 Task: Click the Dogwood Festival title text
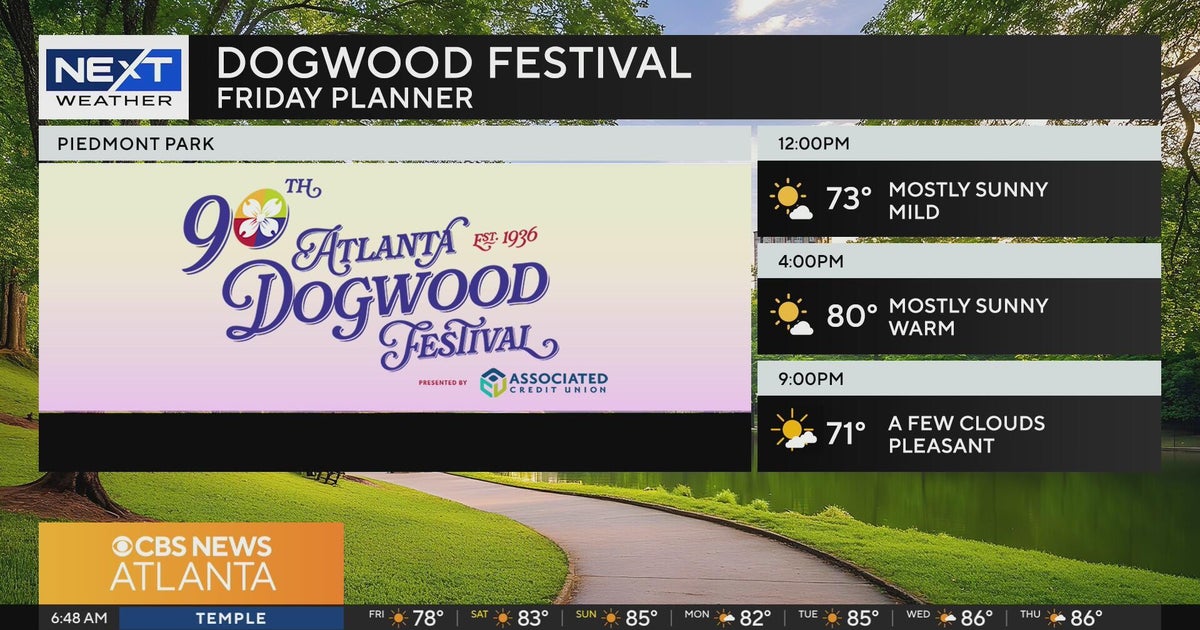pyautogui.click(x=453, y=63)
